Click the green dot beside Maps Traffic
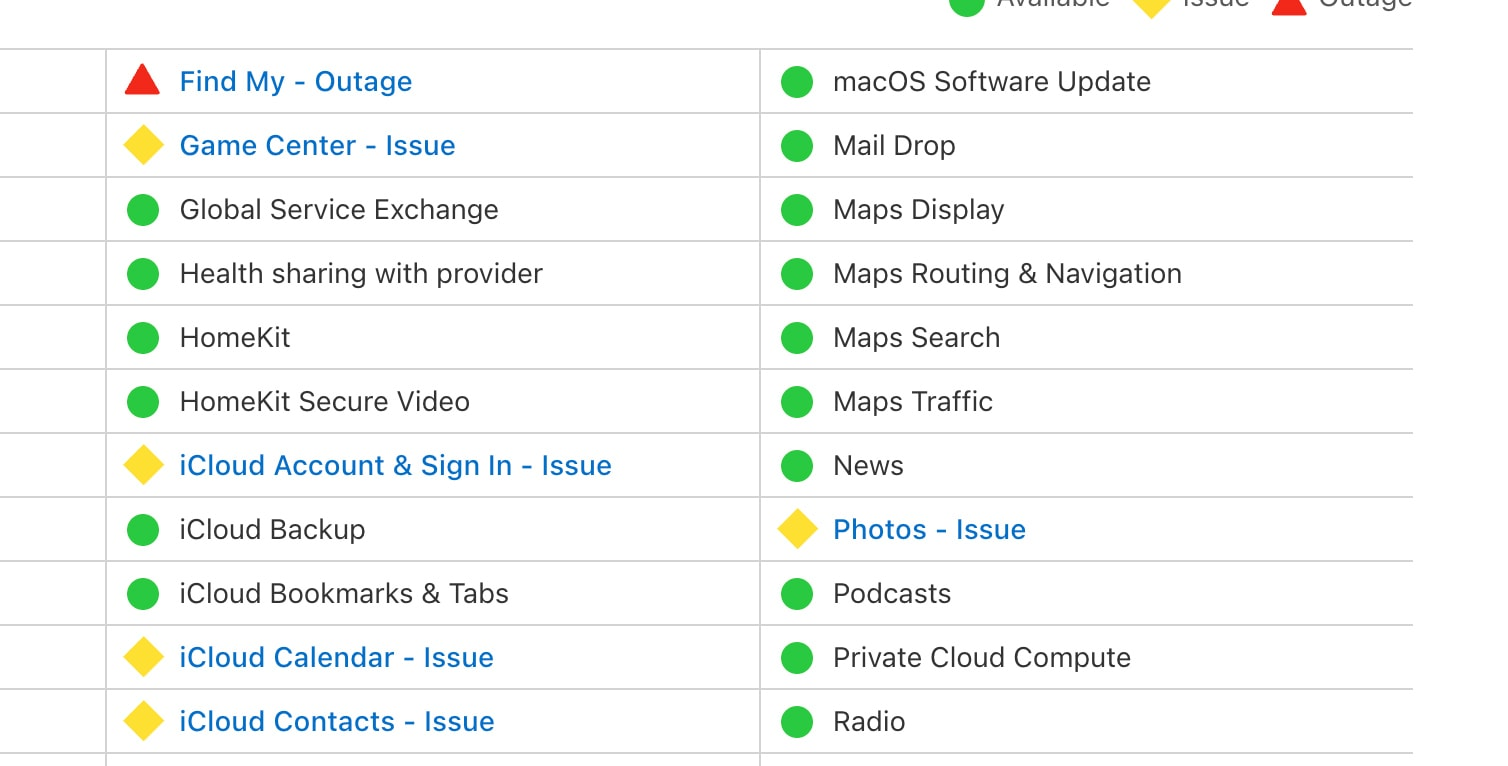 (x=797, y=402)
